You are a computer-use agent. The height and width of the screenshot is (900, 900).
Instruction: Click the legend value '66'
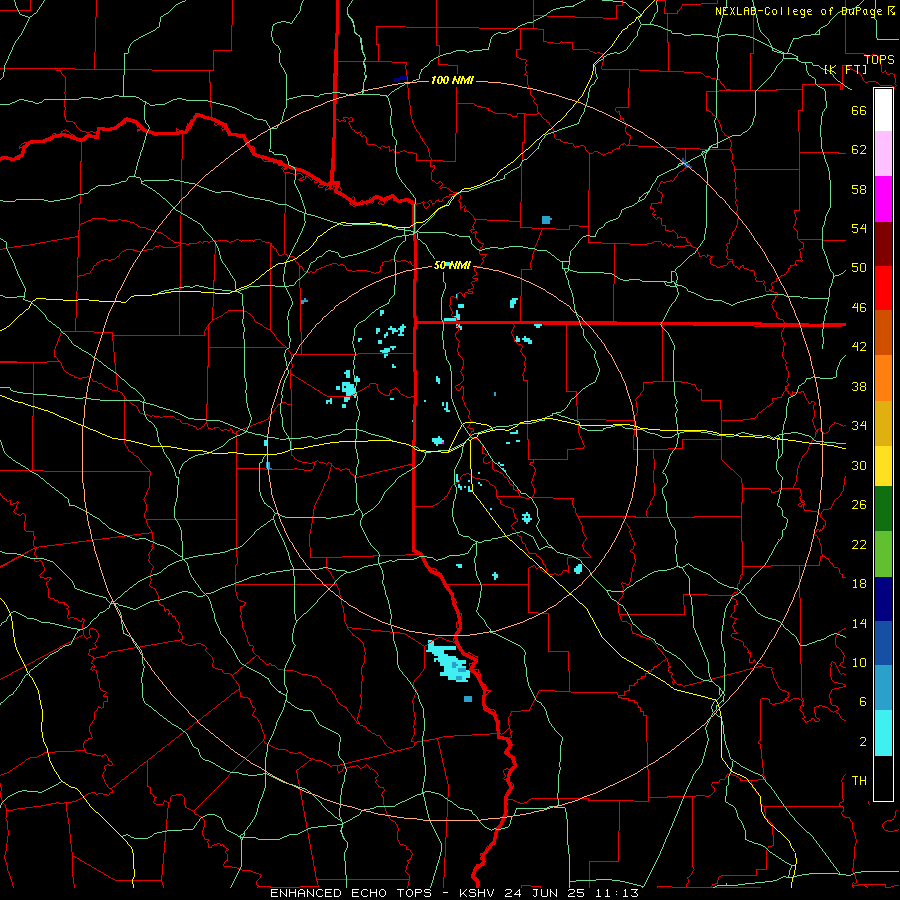click(859, 110)
